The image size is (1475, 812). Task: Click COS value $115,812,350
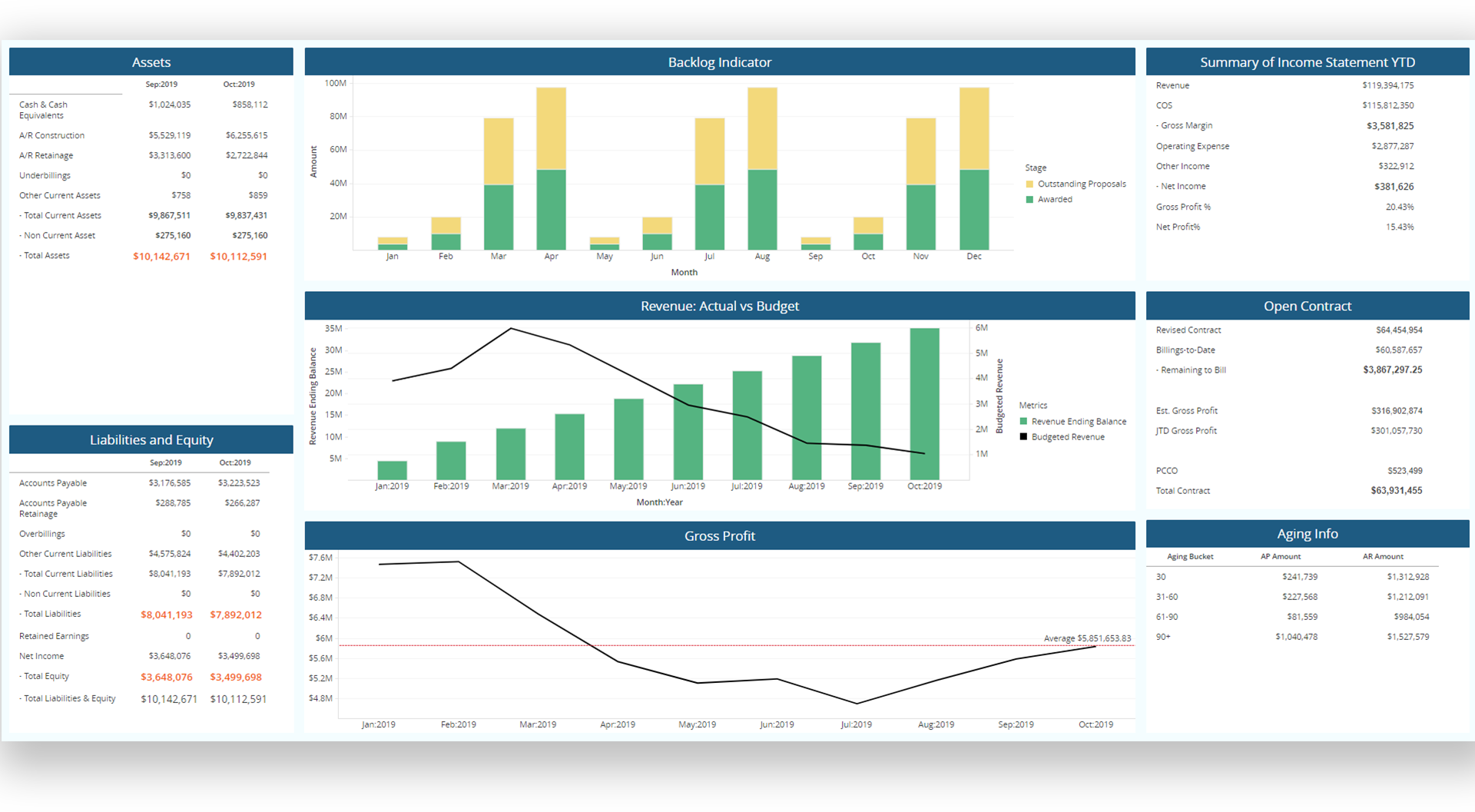click(1388, 105)
